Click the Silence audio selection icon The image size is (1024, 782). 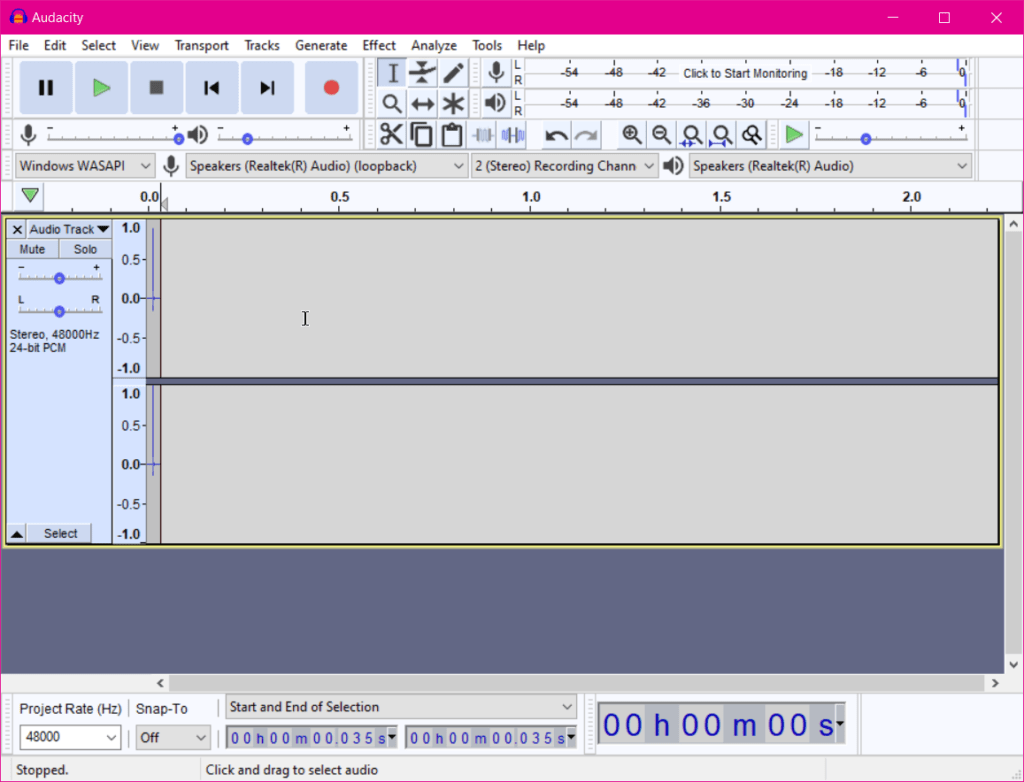tap(513, 135)
